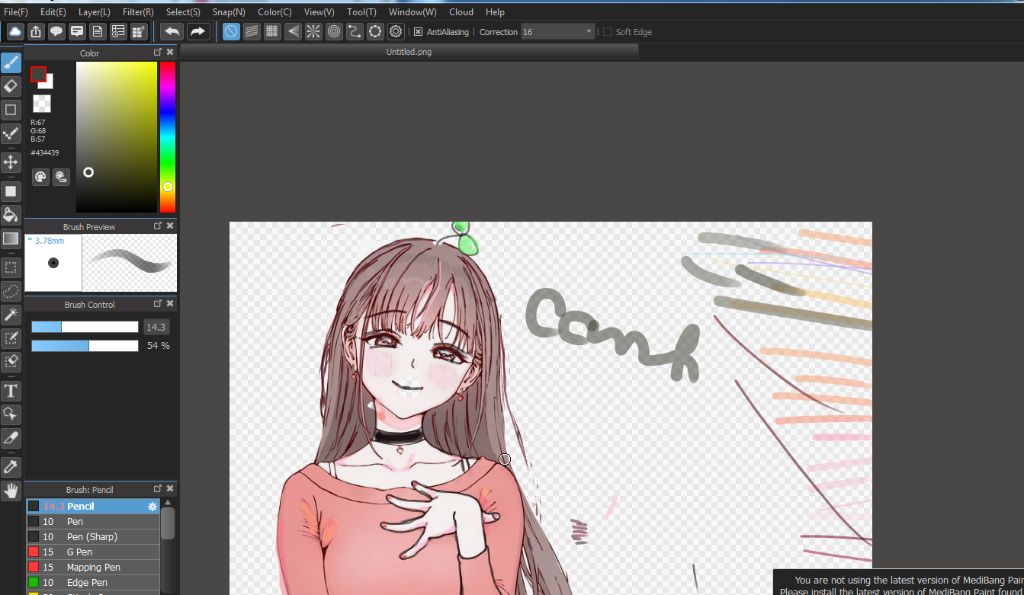Select the Divide (knife) tool
The width and height of the screenshot is (1024, 595).
10,438
